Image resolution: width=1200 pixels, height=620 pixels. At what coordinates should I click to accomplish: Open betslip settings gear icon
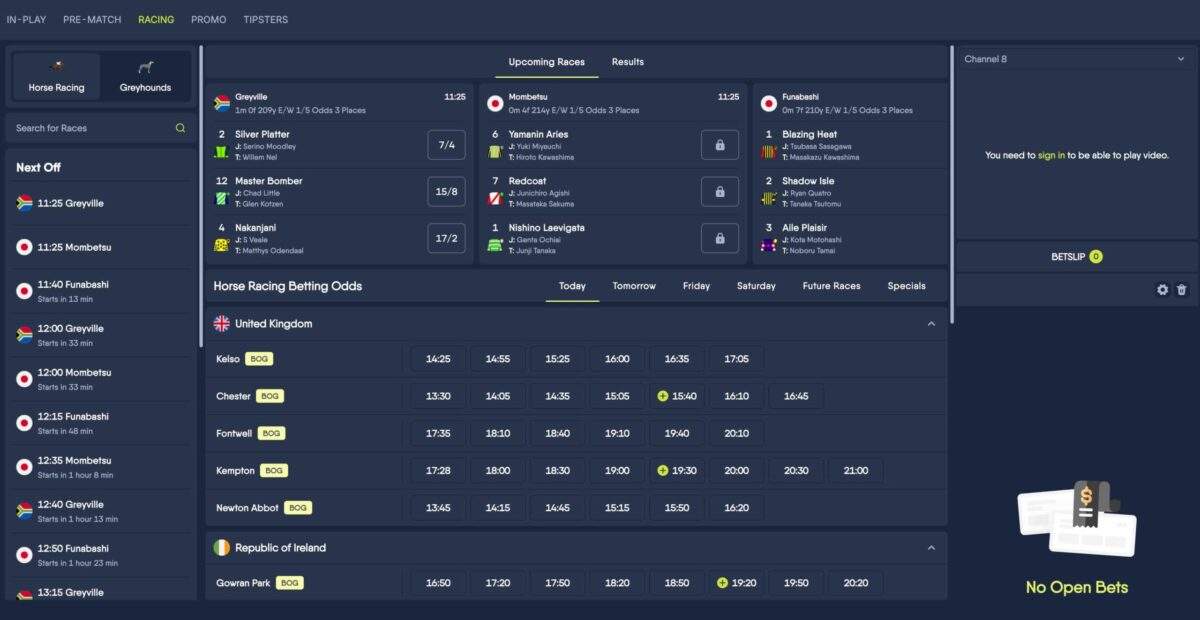[1162, 290]
